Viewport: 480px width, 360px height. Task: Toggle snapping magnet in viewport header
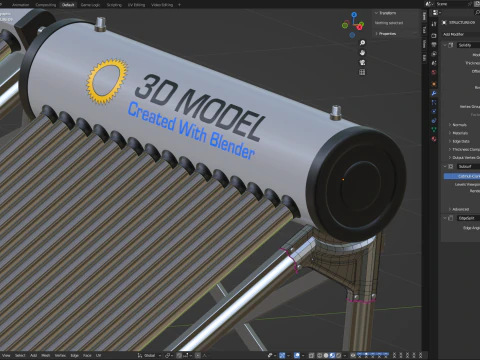coord(180,355)
